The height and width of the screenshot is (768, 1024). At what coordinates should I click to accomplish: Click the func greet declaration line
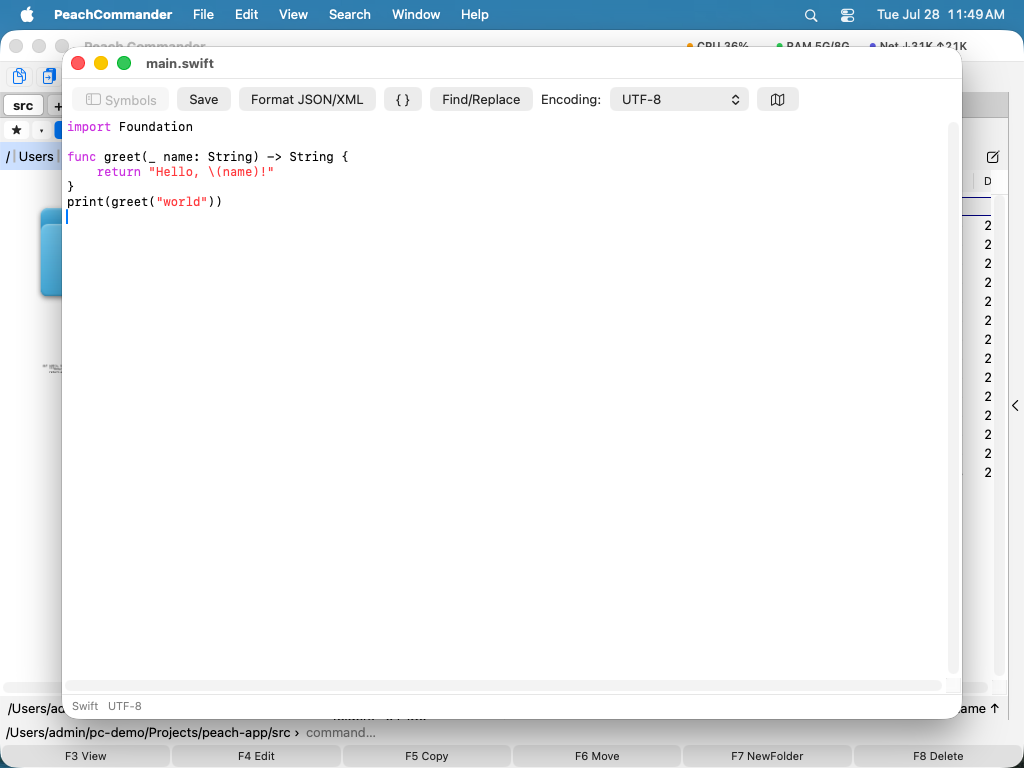[208, 157]
